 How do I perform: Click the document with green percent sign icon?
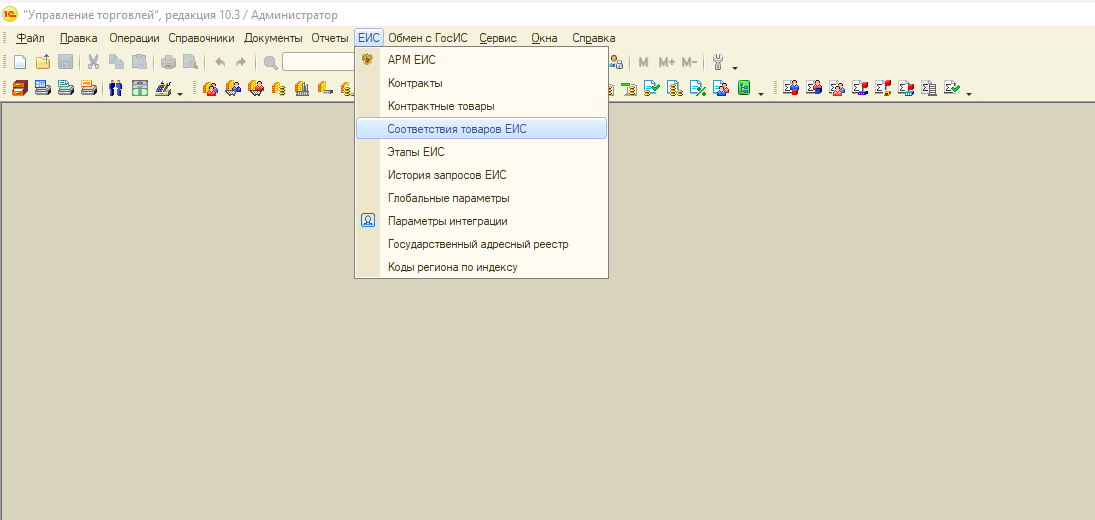[697, 88]
